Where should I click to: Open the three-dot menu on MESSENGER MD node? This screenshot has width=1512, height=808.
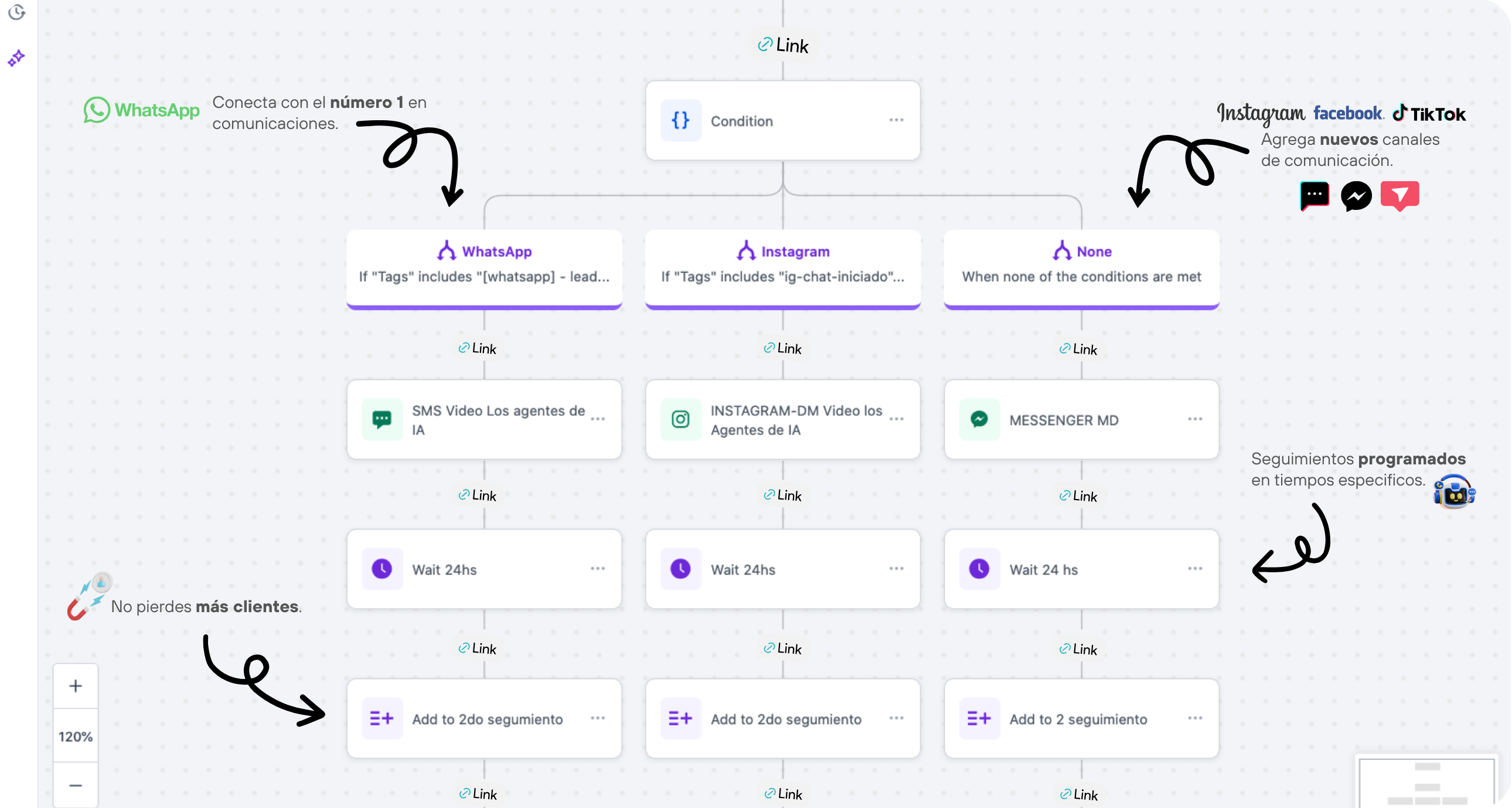[1194, 419]
